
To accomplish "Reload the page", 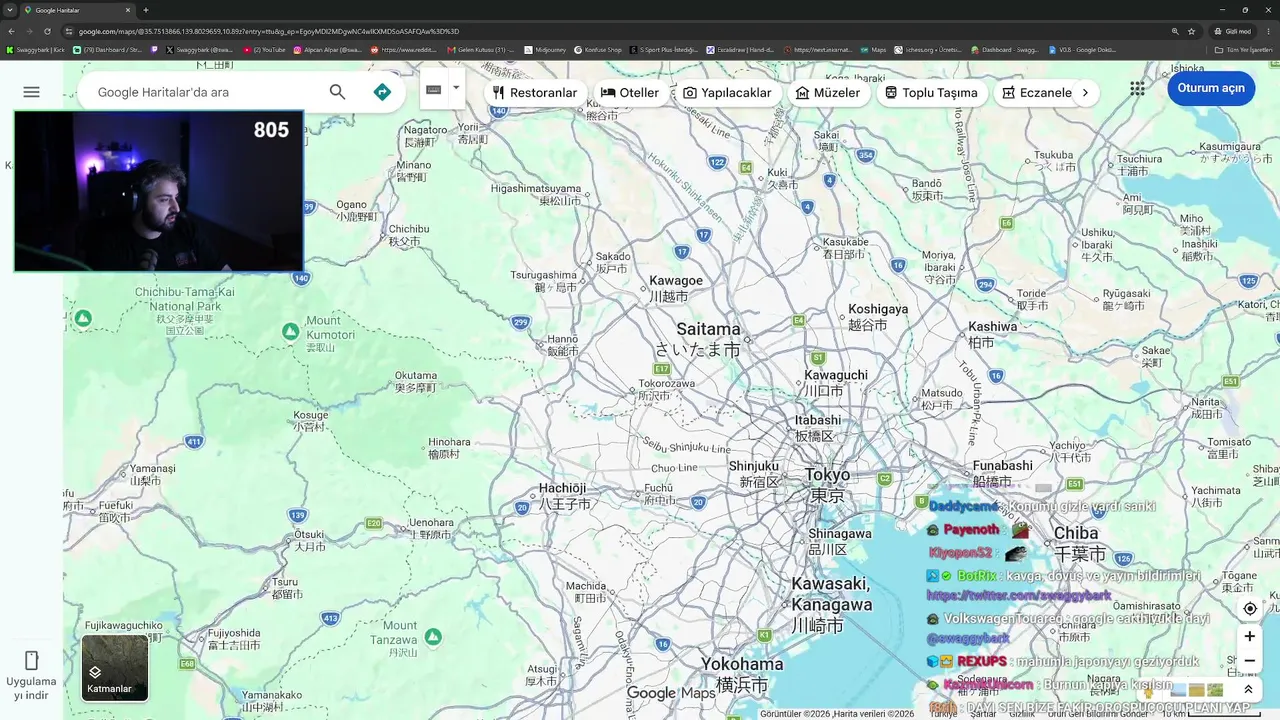I will click(x=47, y=31).
